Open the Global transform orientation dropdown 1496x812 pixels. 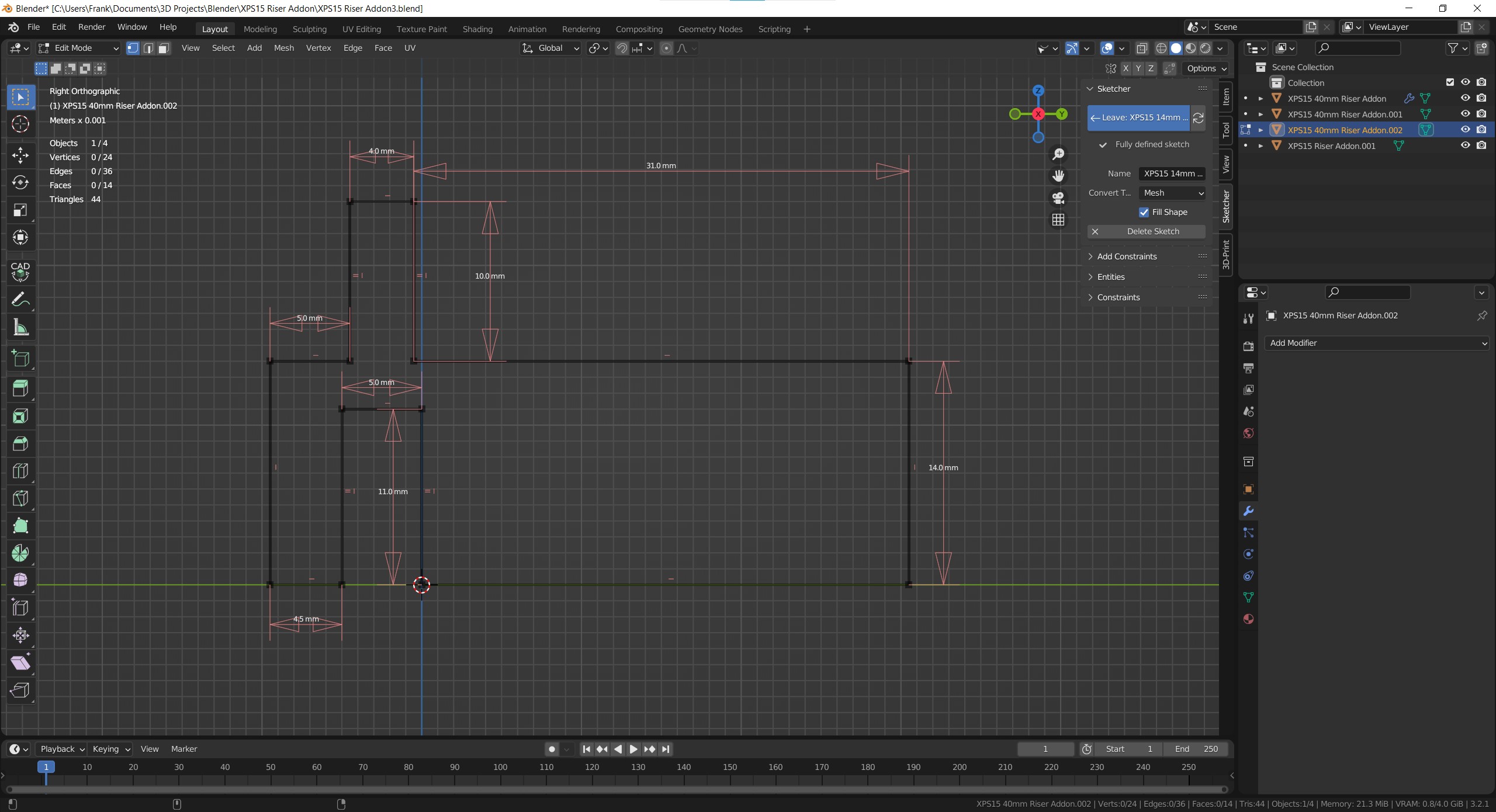tap(550, 48)
